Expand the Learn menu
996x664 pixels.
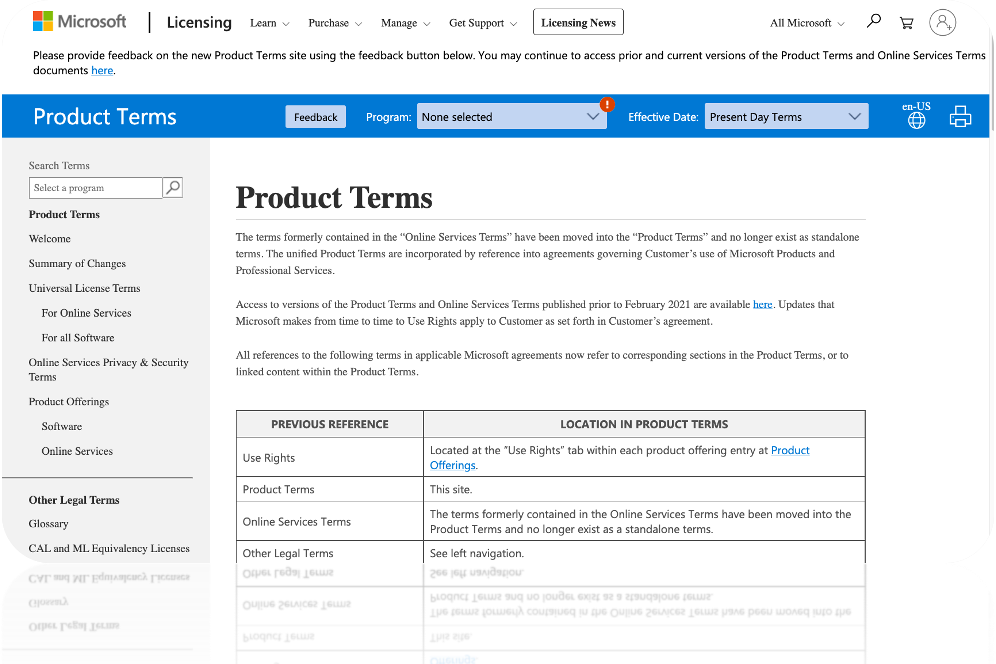[269, 23]
